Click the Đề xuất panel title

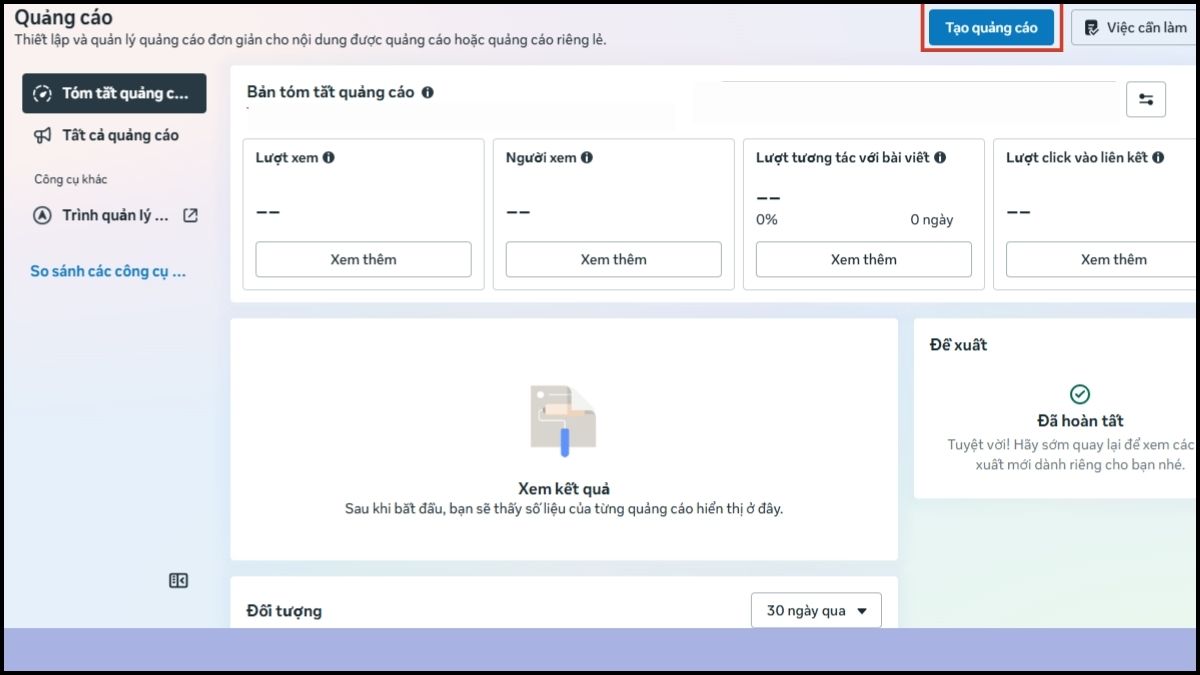click(x=958, y=345)
